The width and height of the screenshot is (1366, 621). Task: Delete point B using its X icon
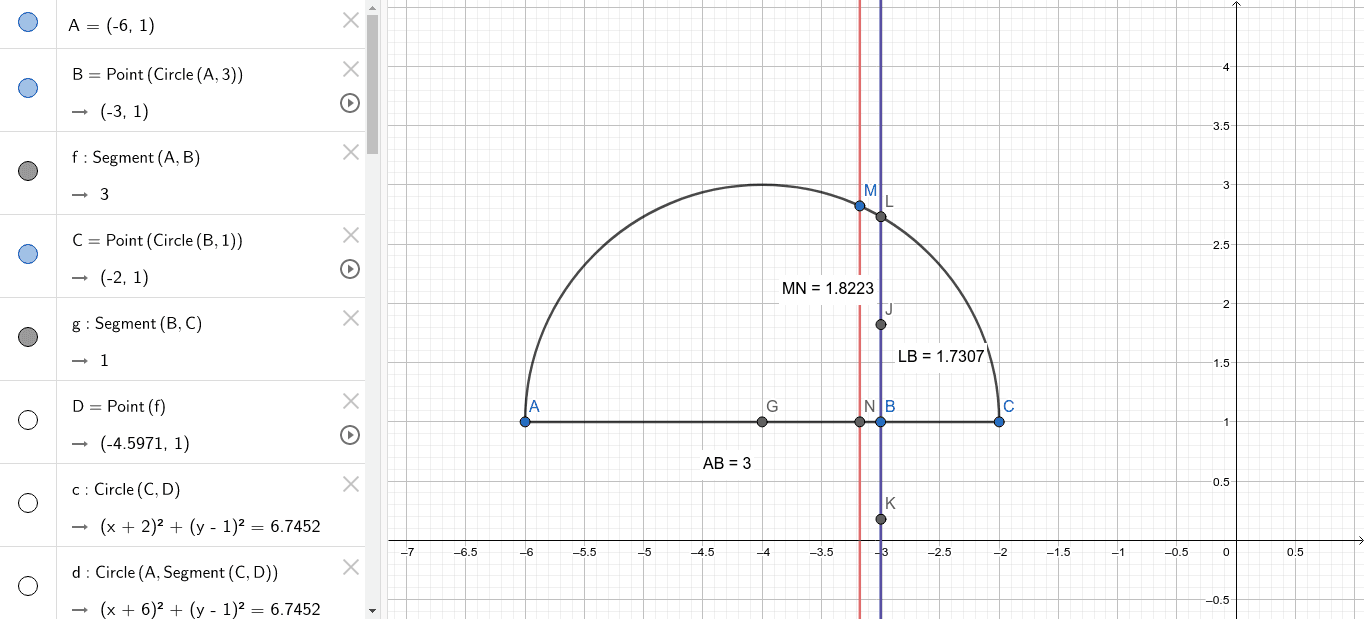350,68
